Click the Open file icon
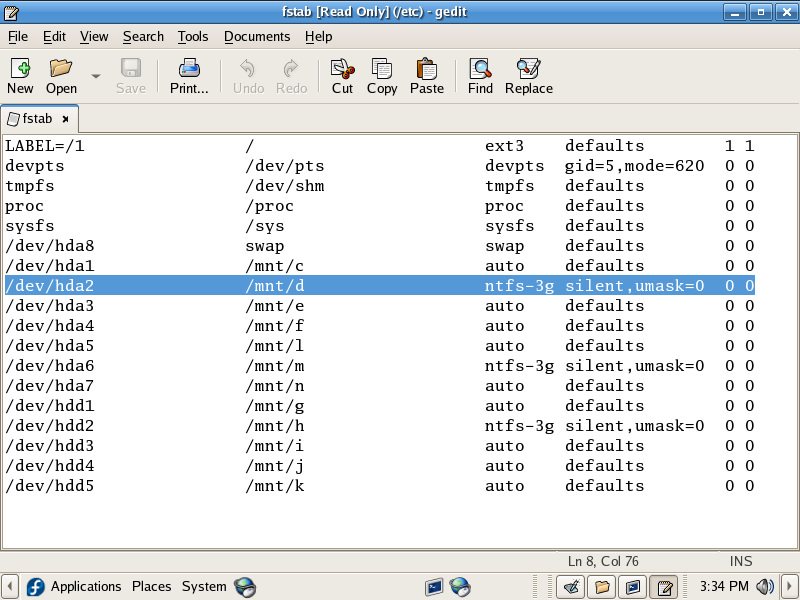Screen dimensions: 800x600 click(x=61, y=69)
